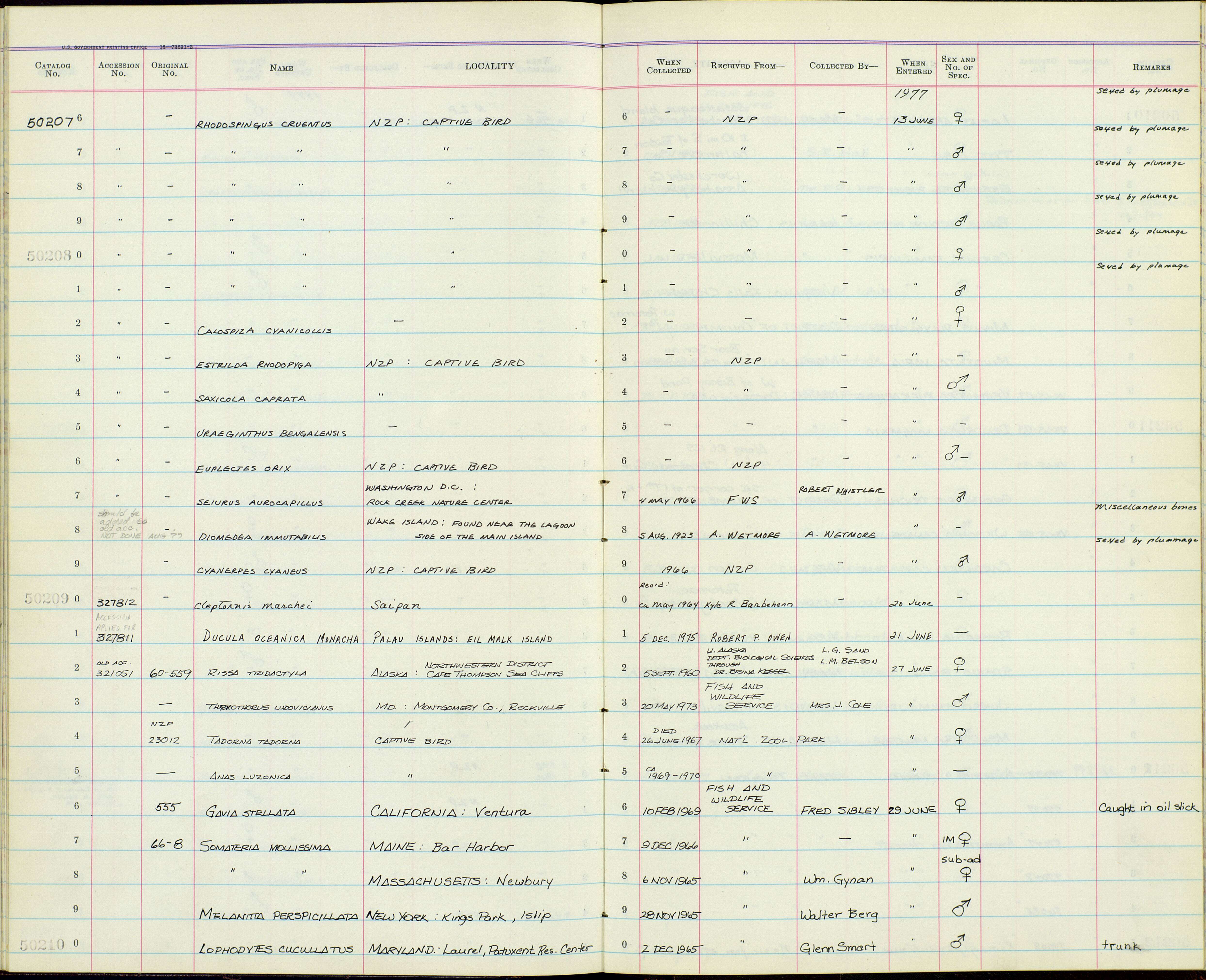Select the name Rissa tridactyla
Image resolution: width=1206 pixels, height=980 pixels.
pos(257,673)
